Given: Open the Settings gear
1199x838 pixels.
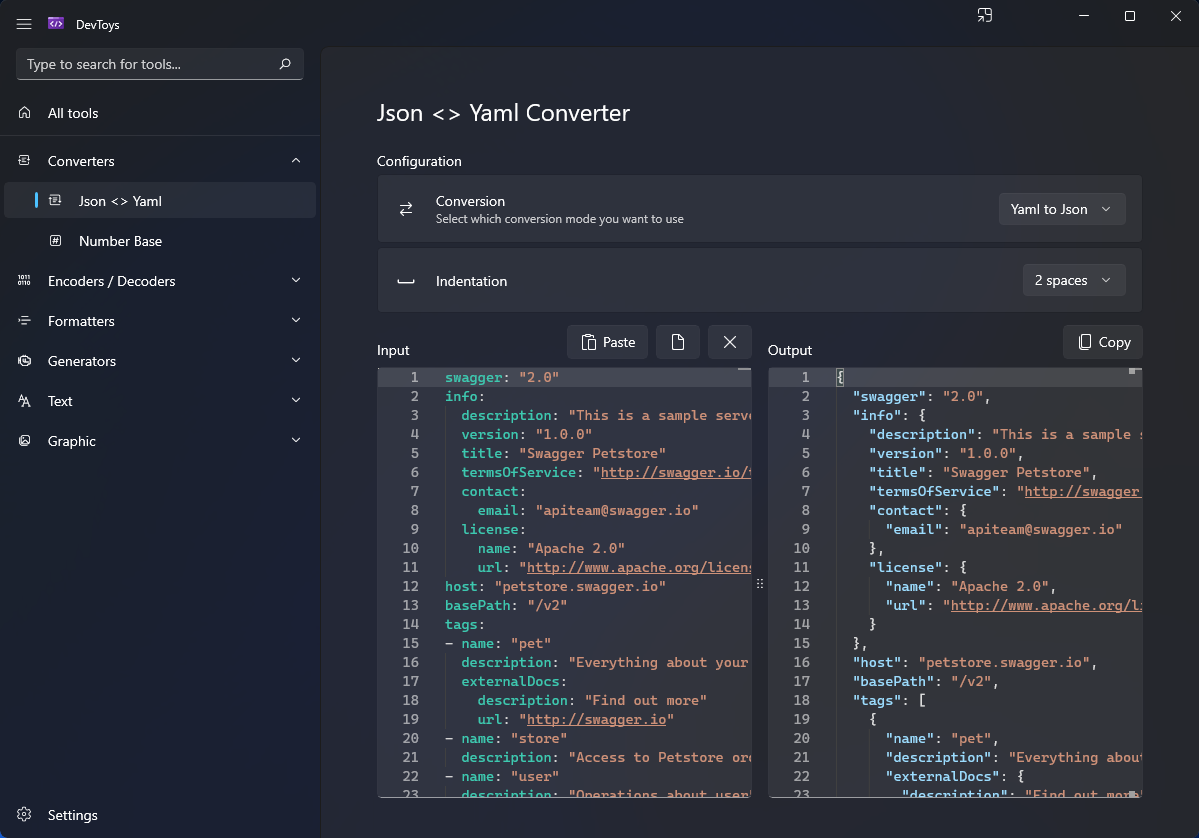Looking at the screenshot, I should click(x=23, y=815).
